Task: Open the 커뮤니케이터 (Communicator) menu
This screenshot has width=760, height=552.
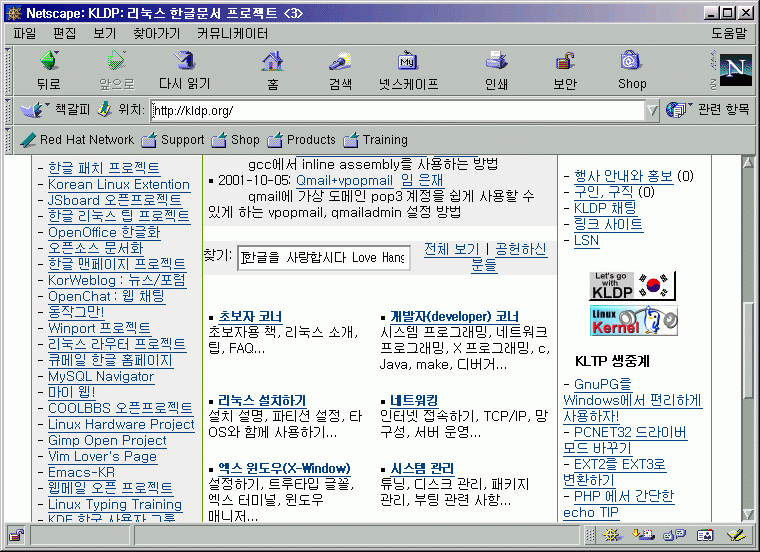Action: click(x=232, y=33)
